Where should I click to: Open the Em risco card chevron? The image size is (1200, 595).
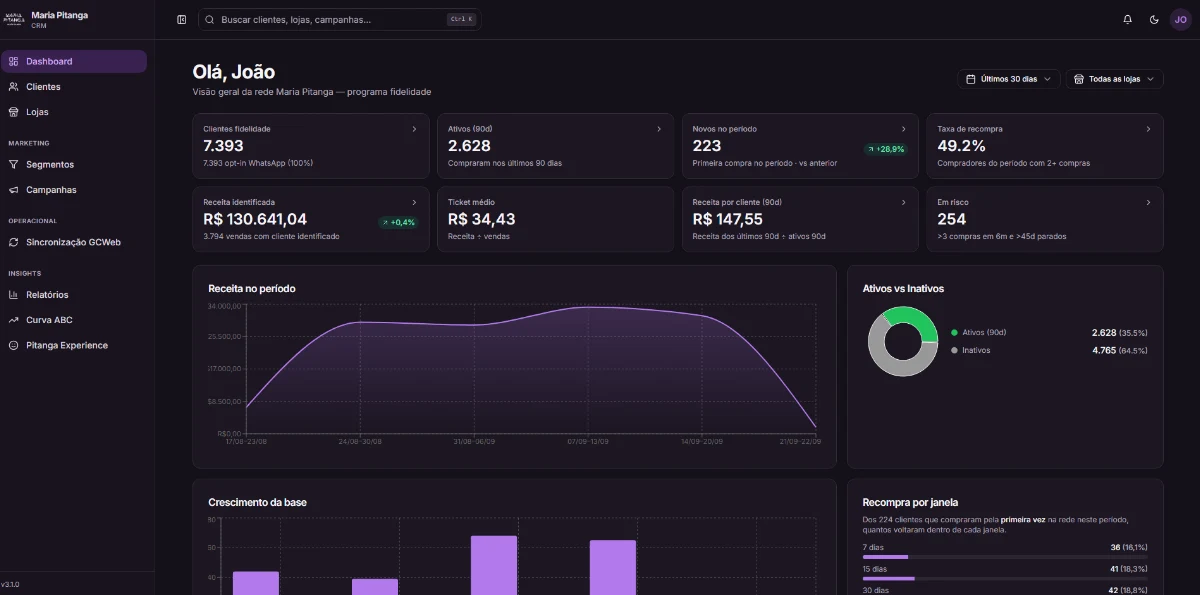coord(1148,202)
